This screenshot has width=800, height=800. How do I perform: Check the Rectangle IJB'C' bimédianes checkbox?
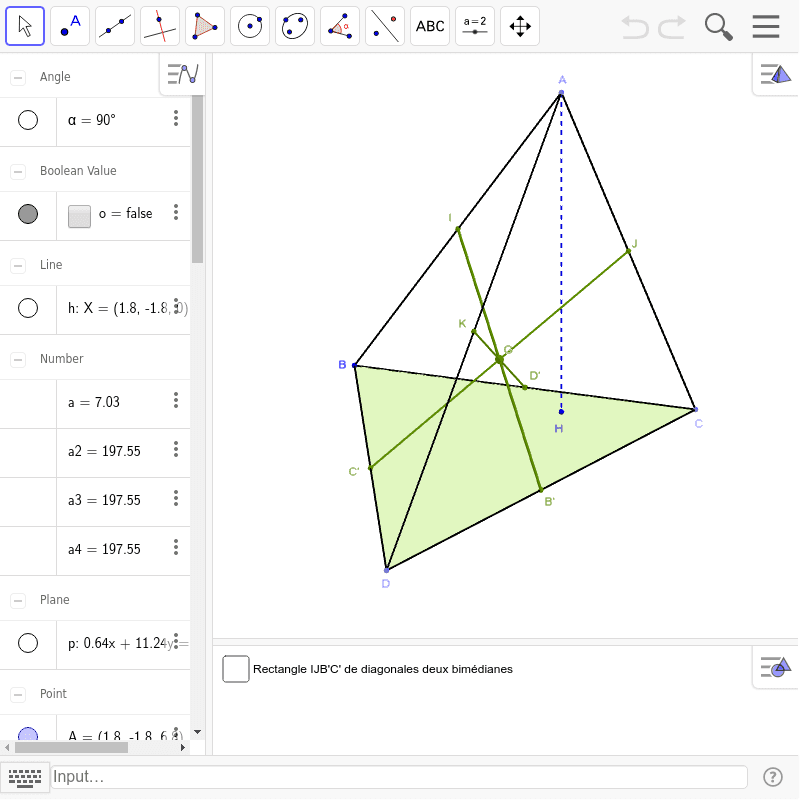click(x=236, y=669)
